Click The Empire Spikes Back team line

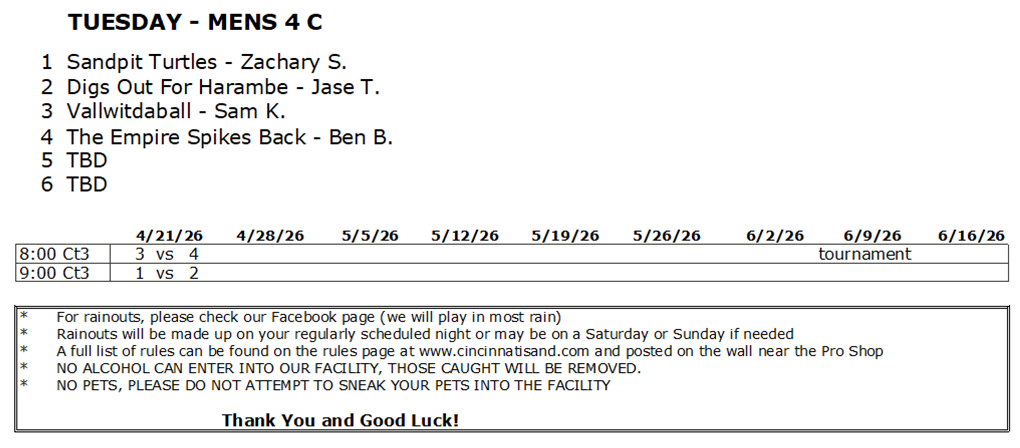click(x=229, y=137)
